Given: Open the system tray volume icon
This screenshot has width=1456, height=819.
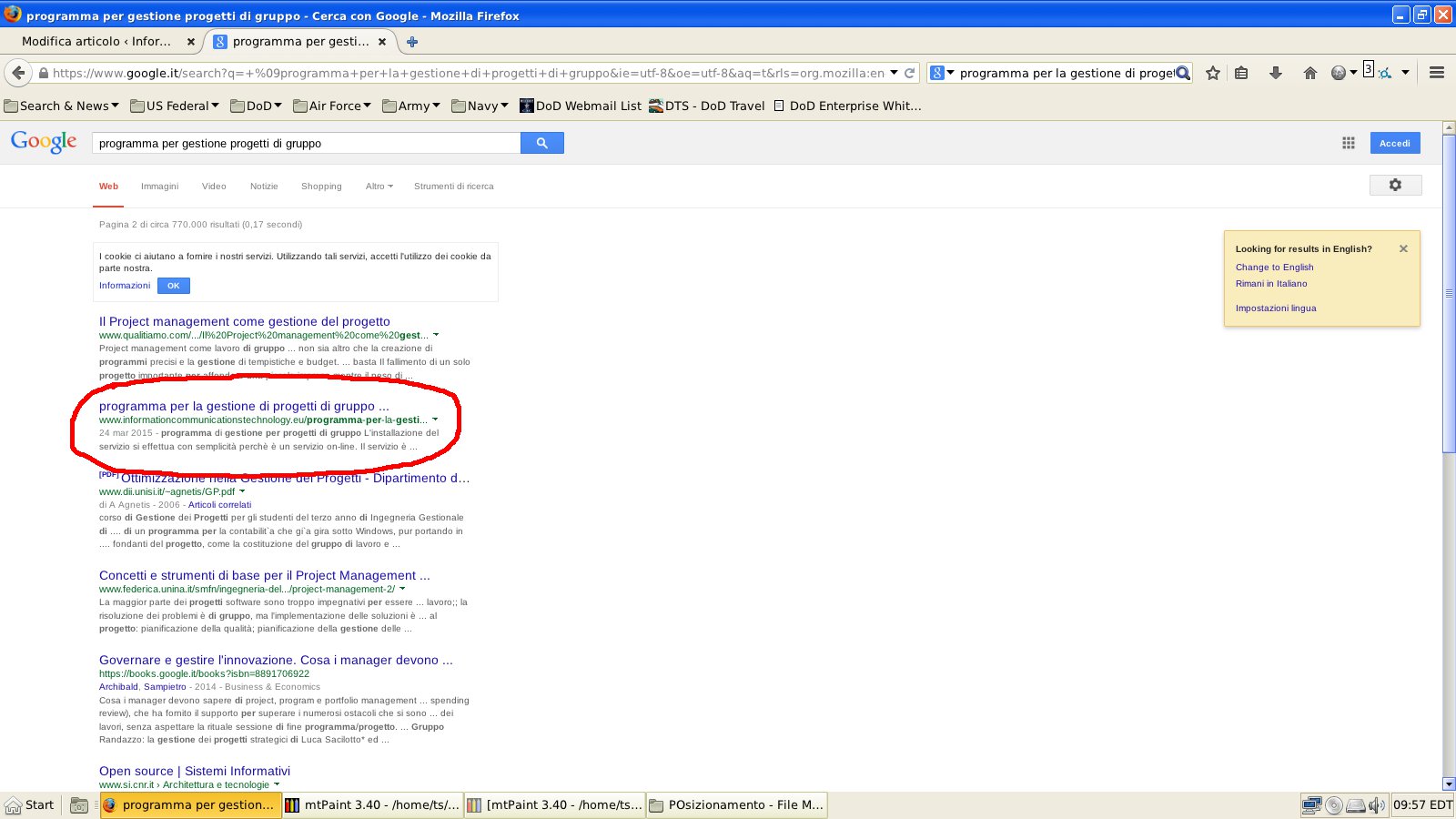Looking at the screenshot, I should click(x=1377, y=805).
